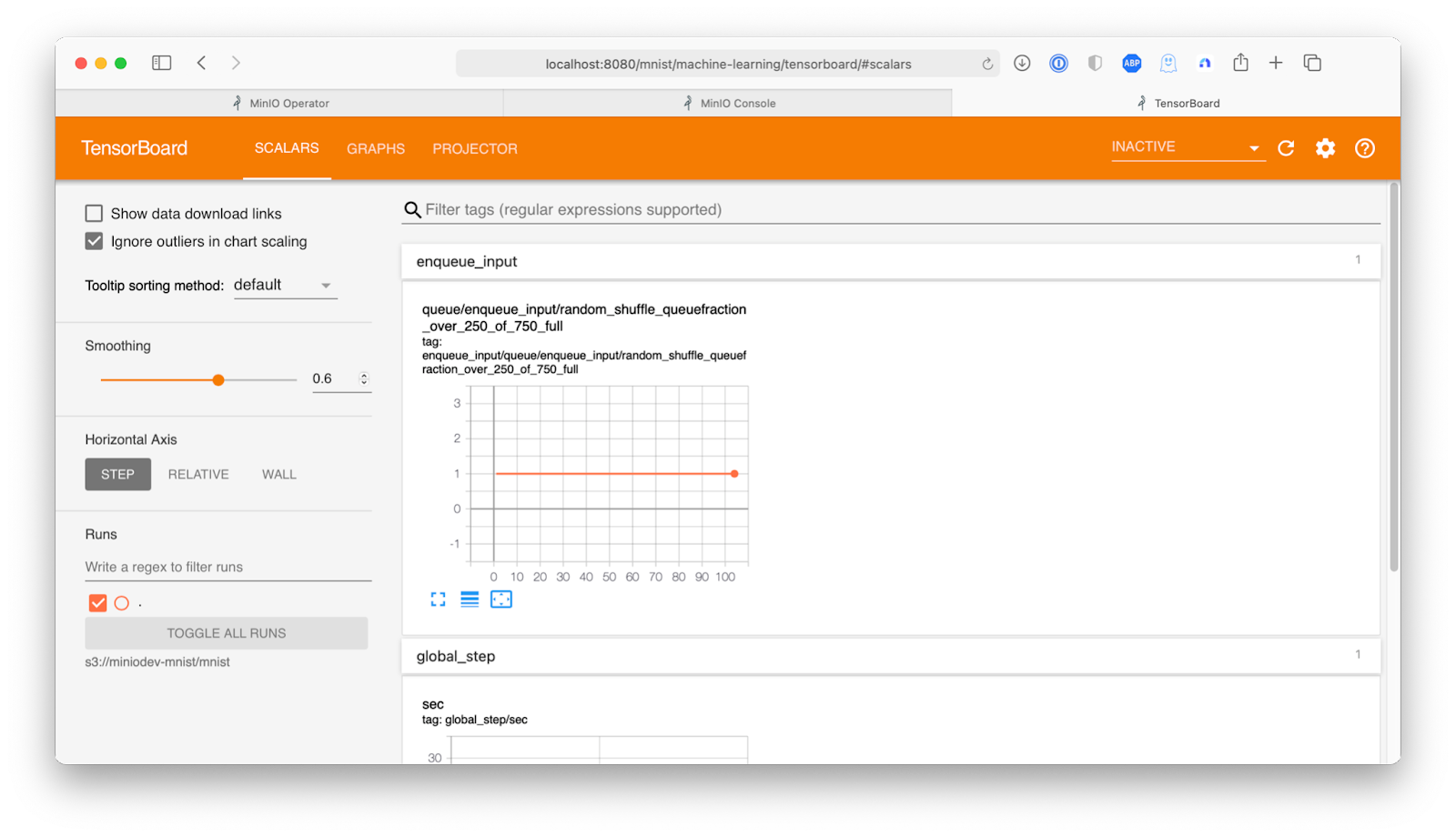Open Tooltip sorting method dropdown
Screen dimensions: 1456x837
pyautogui.click(x=285, y=286)
